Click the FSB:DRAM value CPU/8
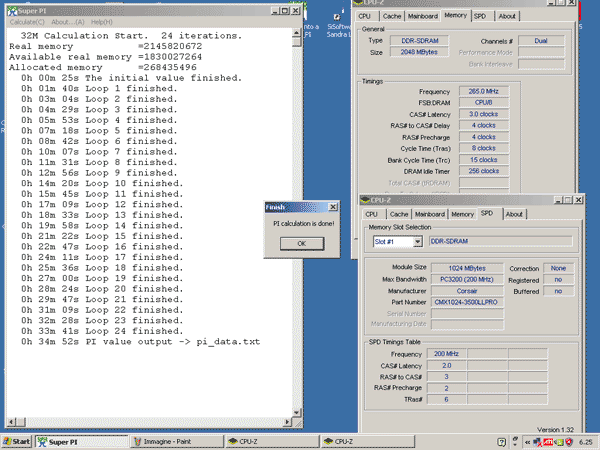600x450 pixels. (484, 103)
